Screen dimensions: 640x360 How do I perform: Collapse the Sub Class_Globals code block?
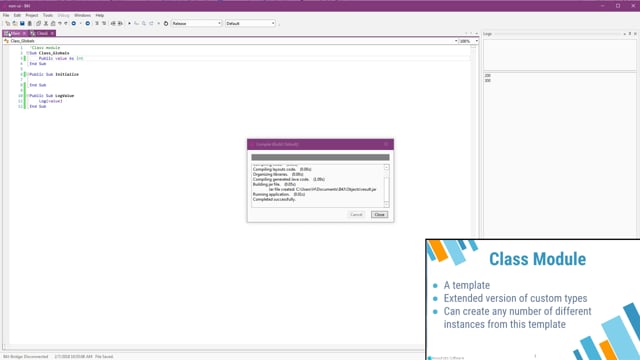[x=28, y=53]
